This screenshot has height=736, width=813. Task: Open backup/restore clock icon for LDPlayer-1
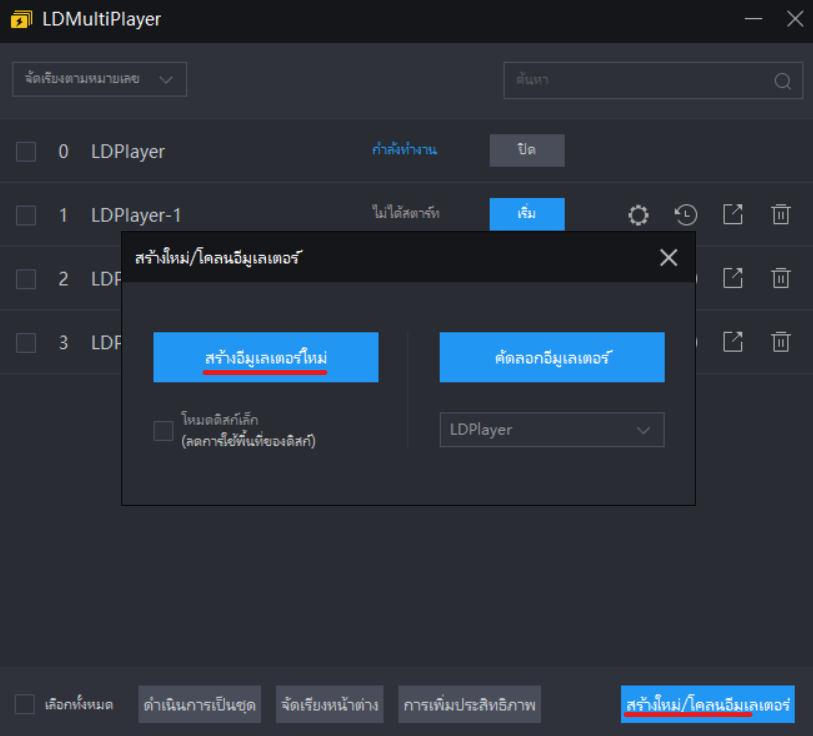pos(685,215)
